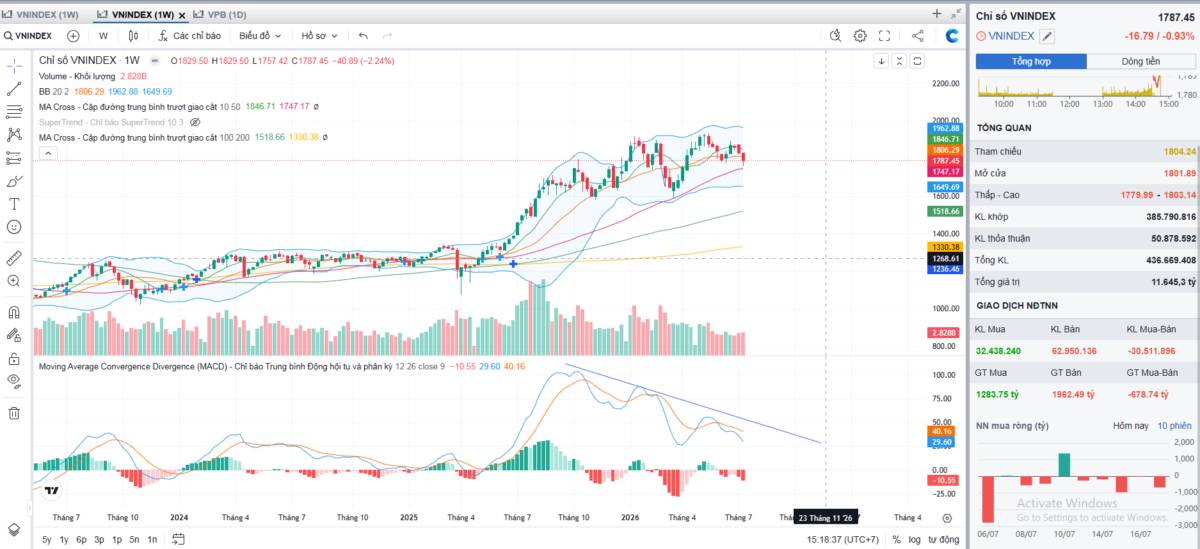The height and width of the screenshot is (549, 1200).
Task: Open the Fibonacci tools in left toolbar
Action: (14, 111)
